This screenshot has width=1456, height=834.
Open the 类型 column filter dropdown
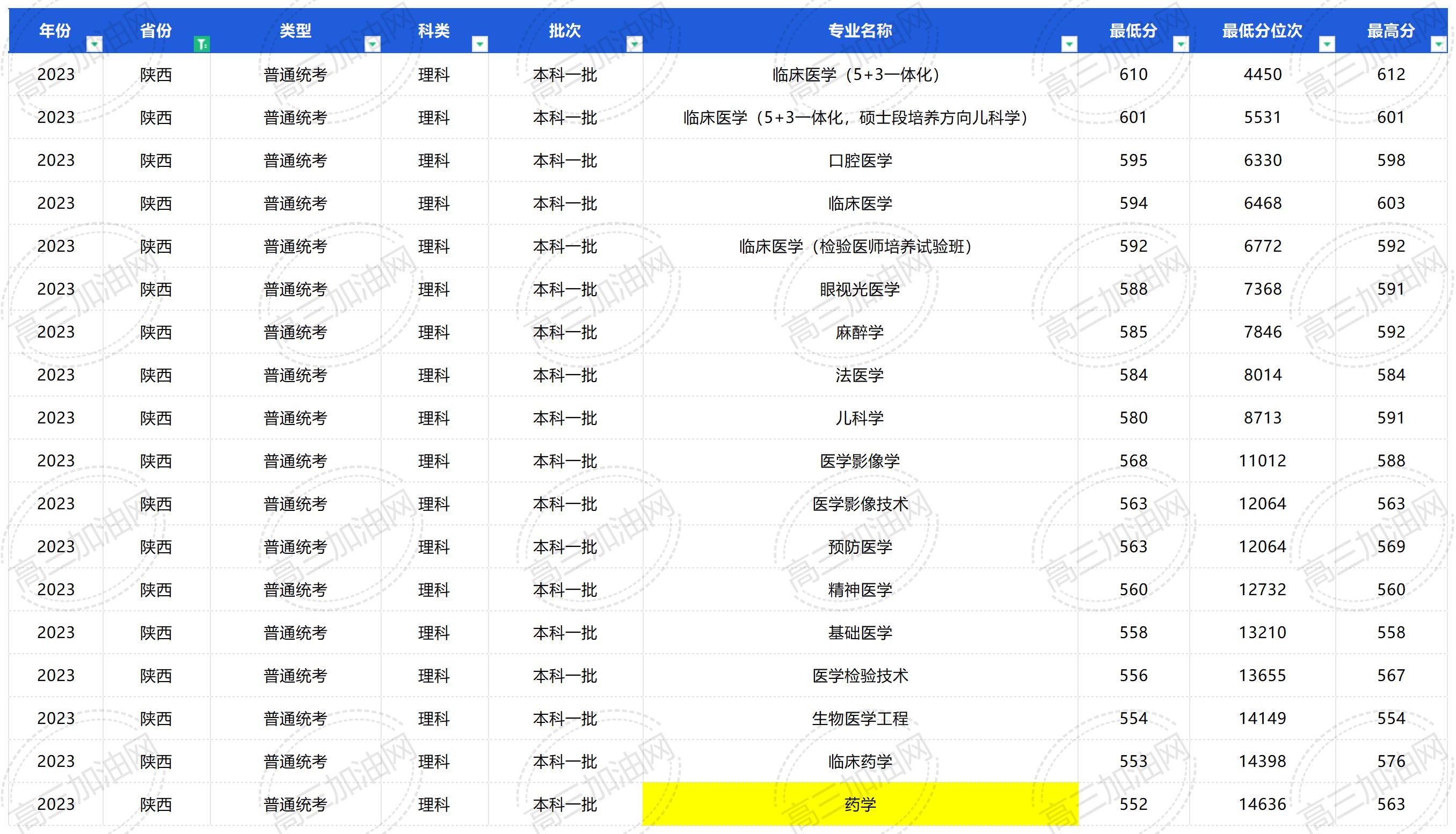click(x=373, y=44)
